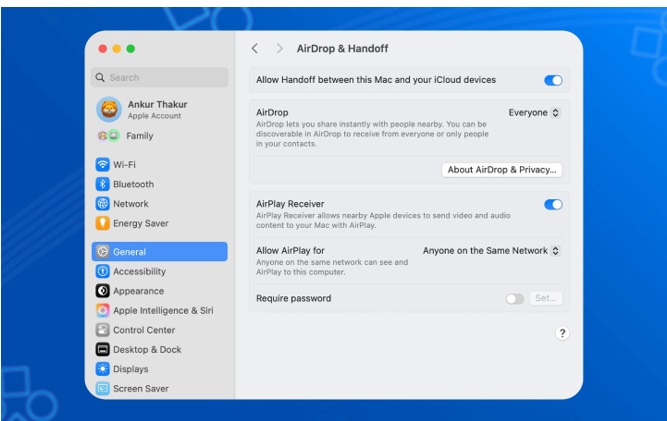Click About AirDrop & Privacy button
Viewport: 667px width, 421px height.
502,170
